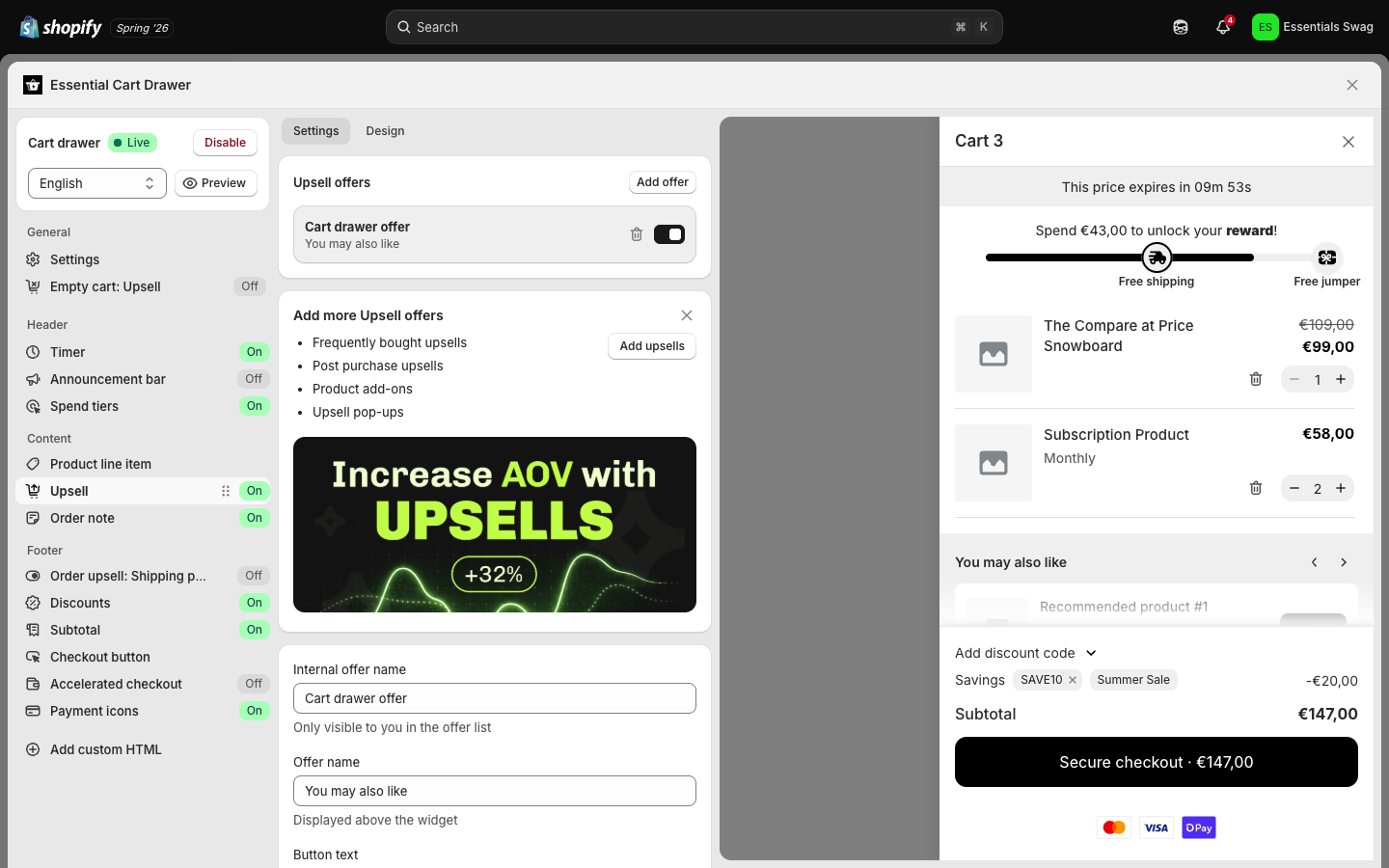Click the Add upsells button
The image size is (1389, 868).
pyautogui.click(x=652, y=346)
